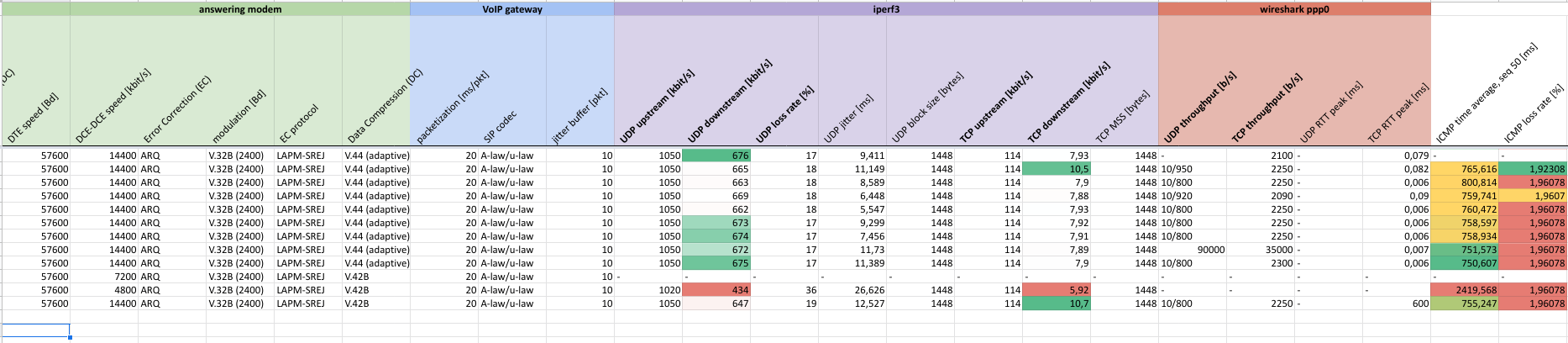Screen dimensions: 1568x343
Task: Click the "VoIP gateway" group header
Action: [511, 9]
